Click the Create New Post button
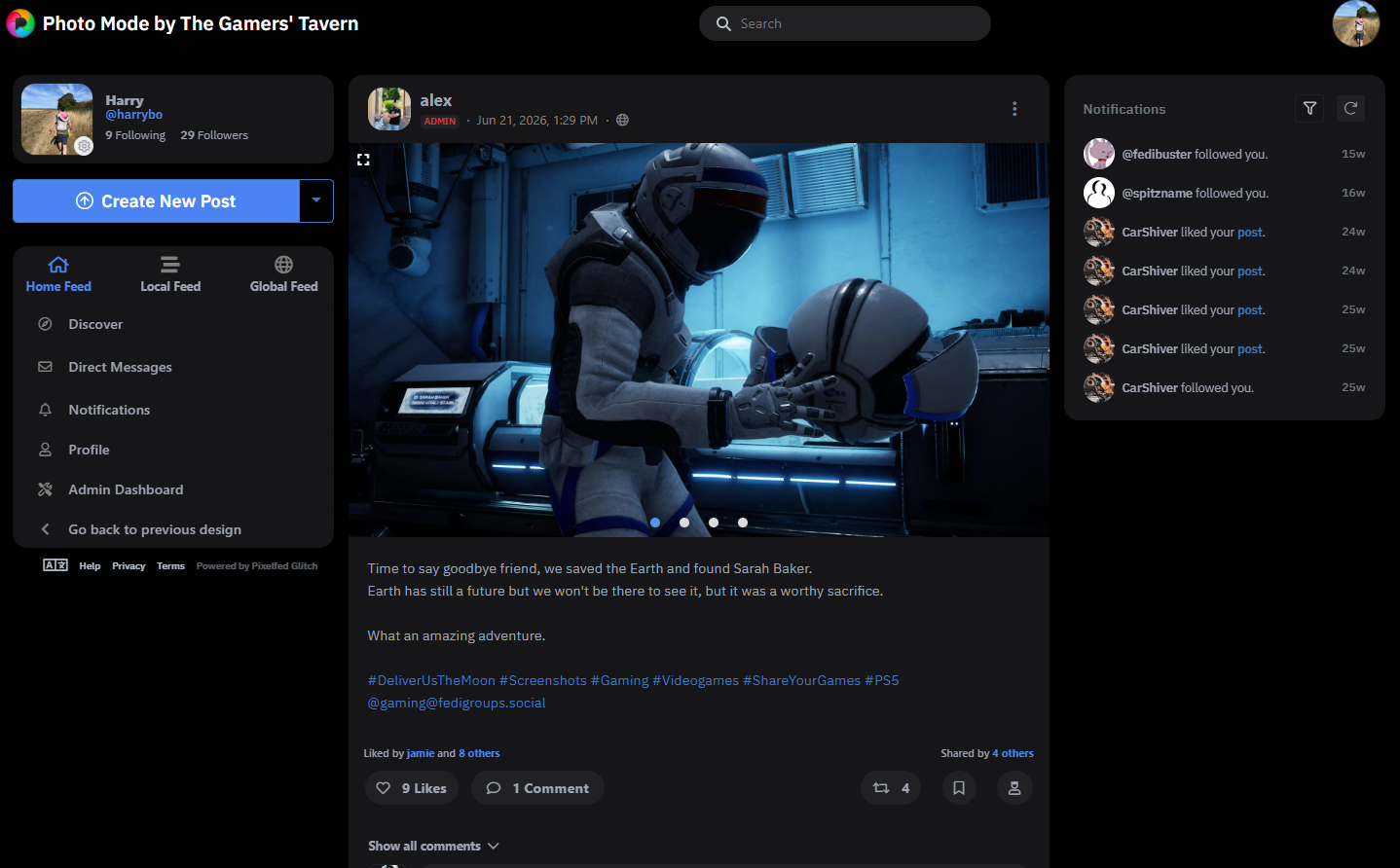This screenshot has width=1400, height=868. click(x=156, y=200)
